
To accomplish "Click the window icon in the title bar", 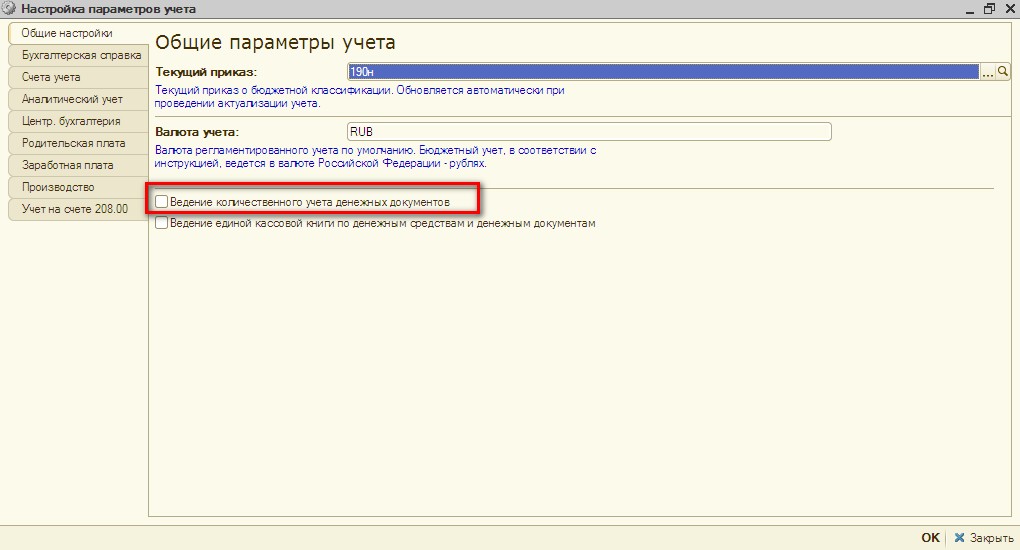I will [9, 9].
